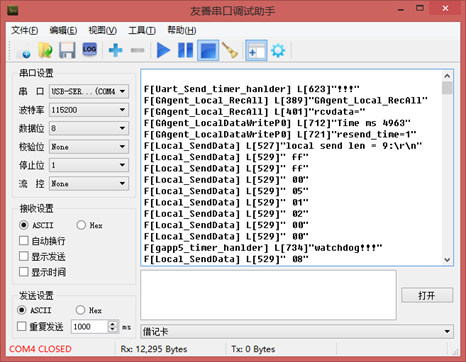Click log line "Time ms 4963"
Screen dimensions: 466x362
(x=277, y=123)
